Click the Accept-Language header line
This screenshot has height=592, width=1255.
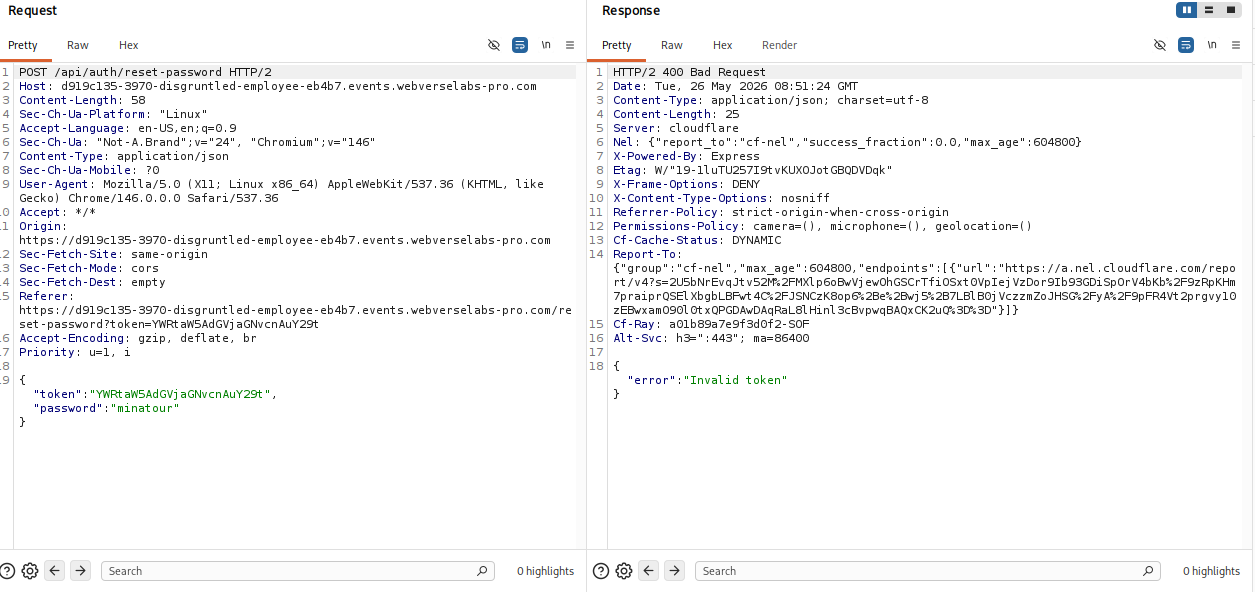pos(128,128)
